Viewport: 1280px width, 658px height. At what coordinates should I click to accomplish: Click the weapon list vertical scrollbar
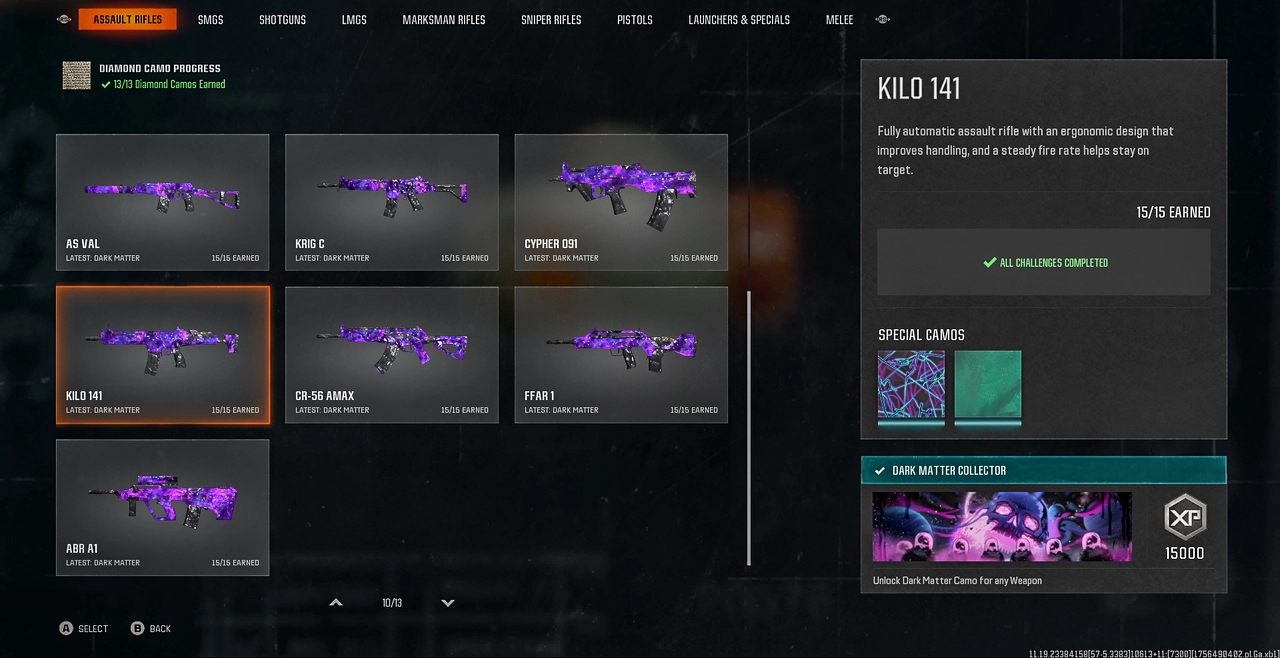click(749, 428)
